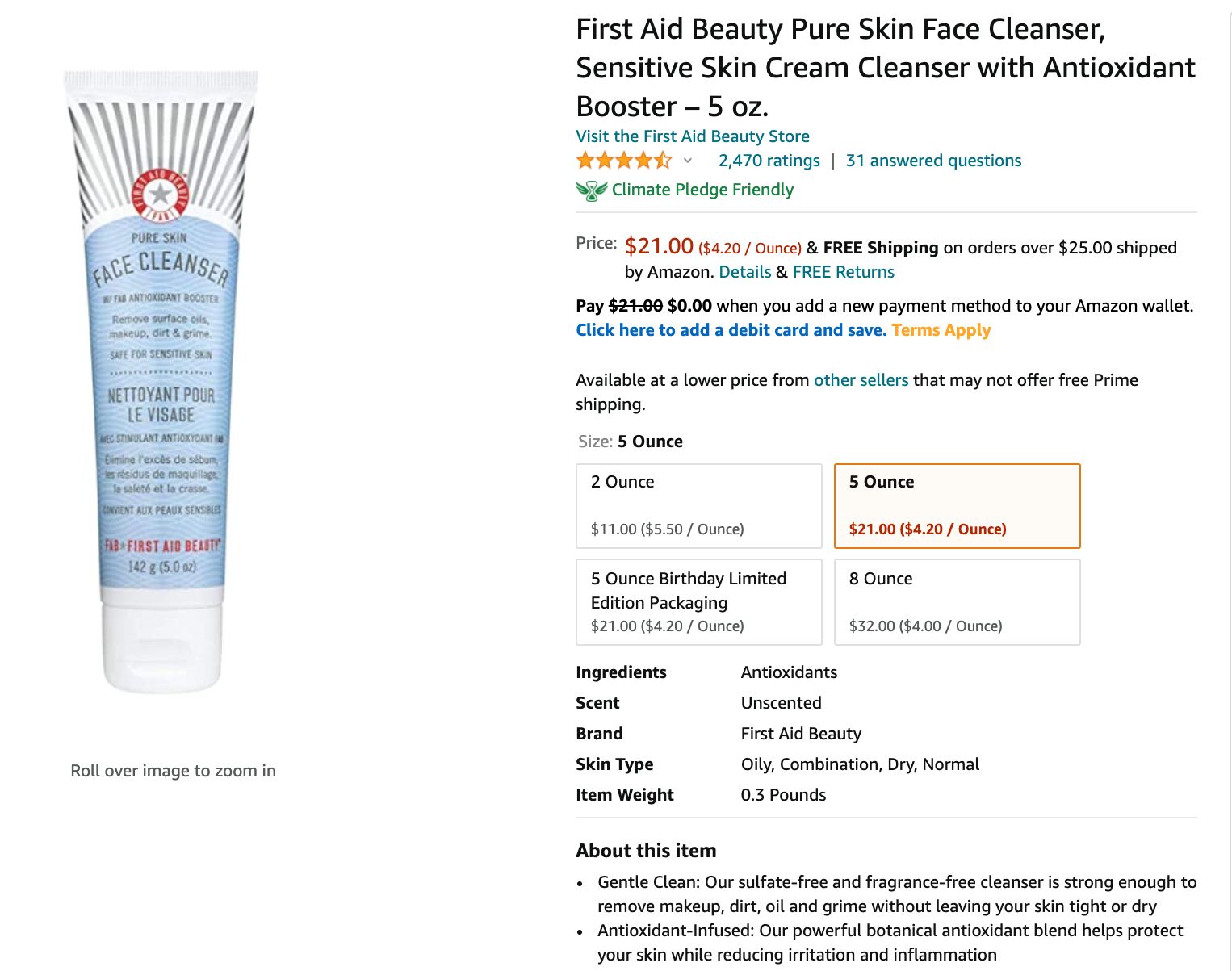Click the Face Cleanser product image
Viewport: 1232px width, 971px height.
(161, 381)
